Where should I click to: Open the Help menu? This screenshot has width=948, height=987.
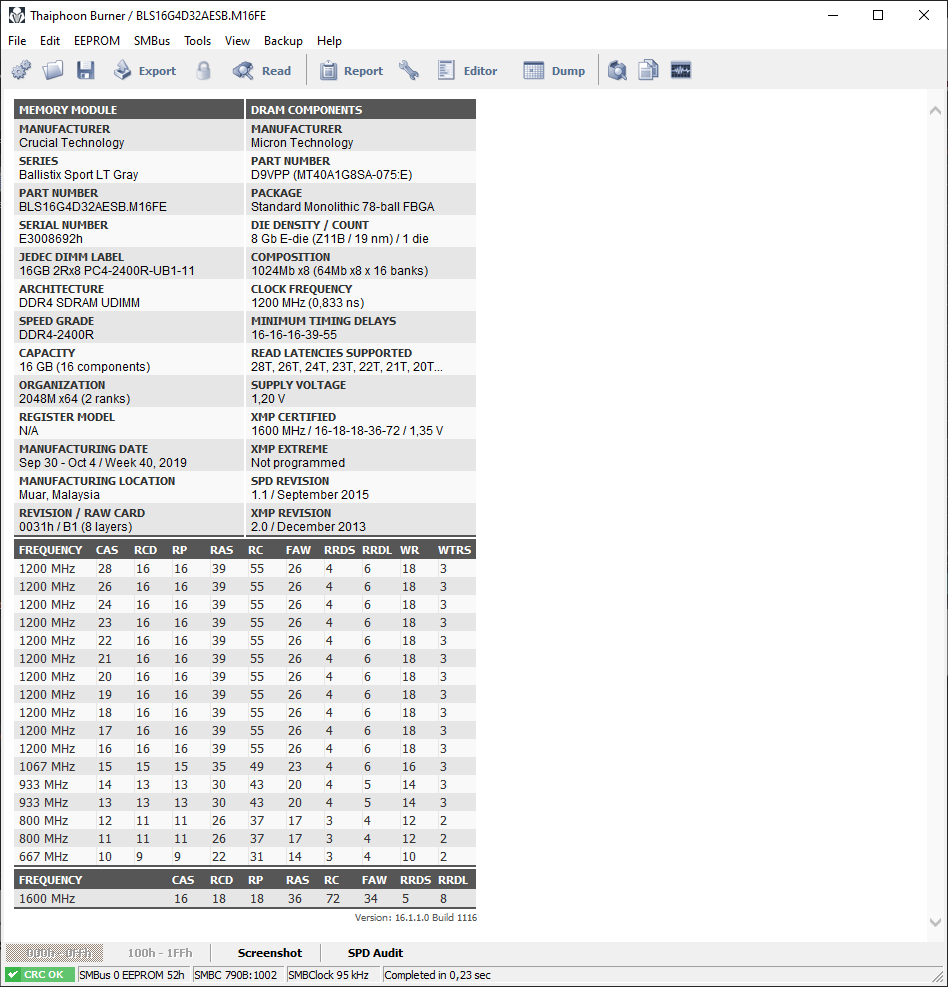(329, 41)
